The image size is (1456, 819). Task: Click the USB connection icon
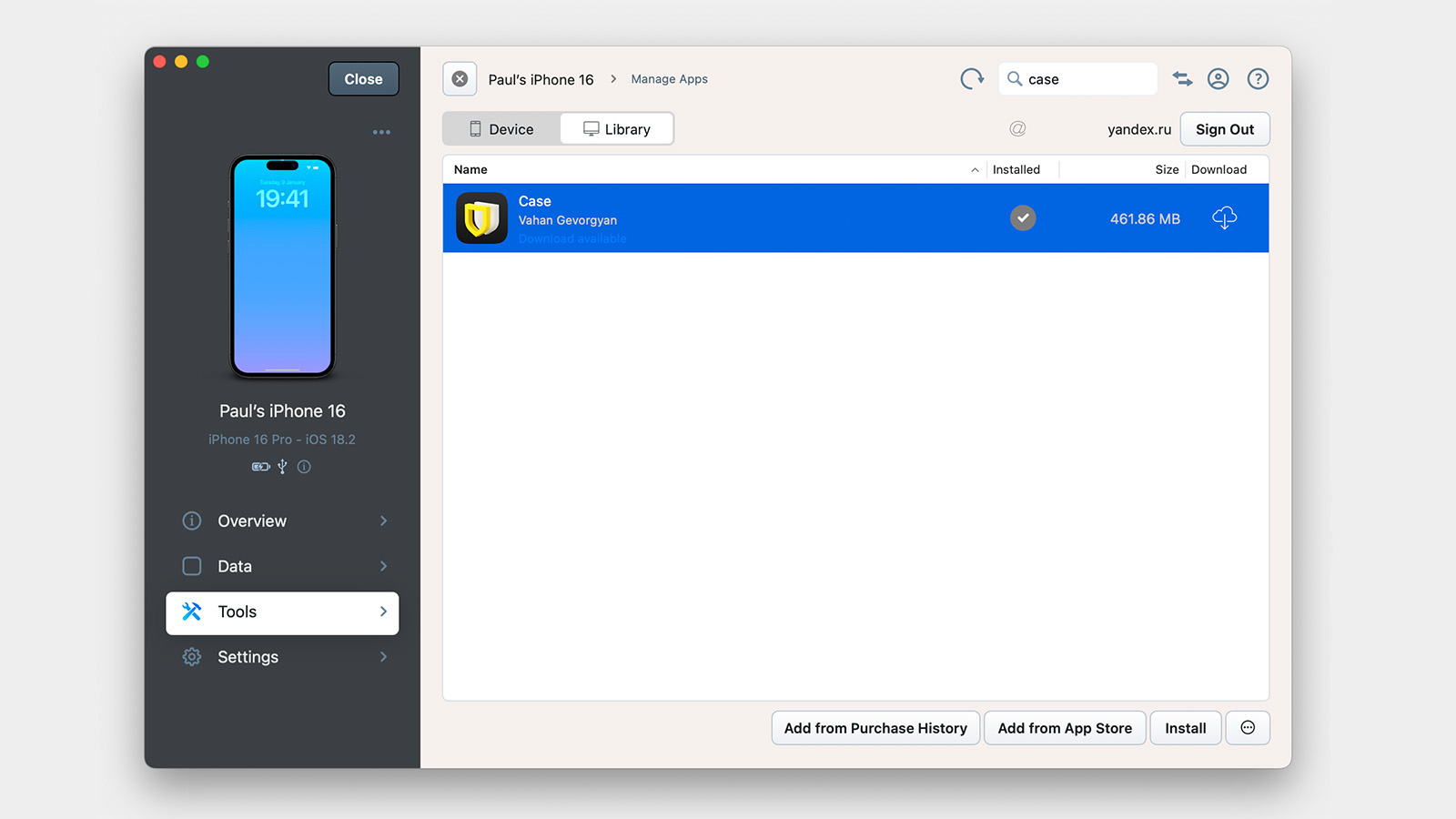point(282,467)
